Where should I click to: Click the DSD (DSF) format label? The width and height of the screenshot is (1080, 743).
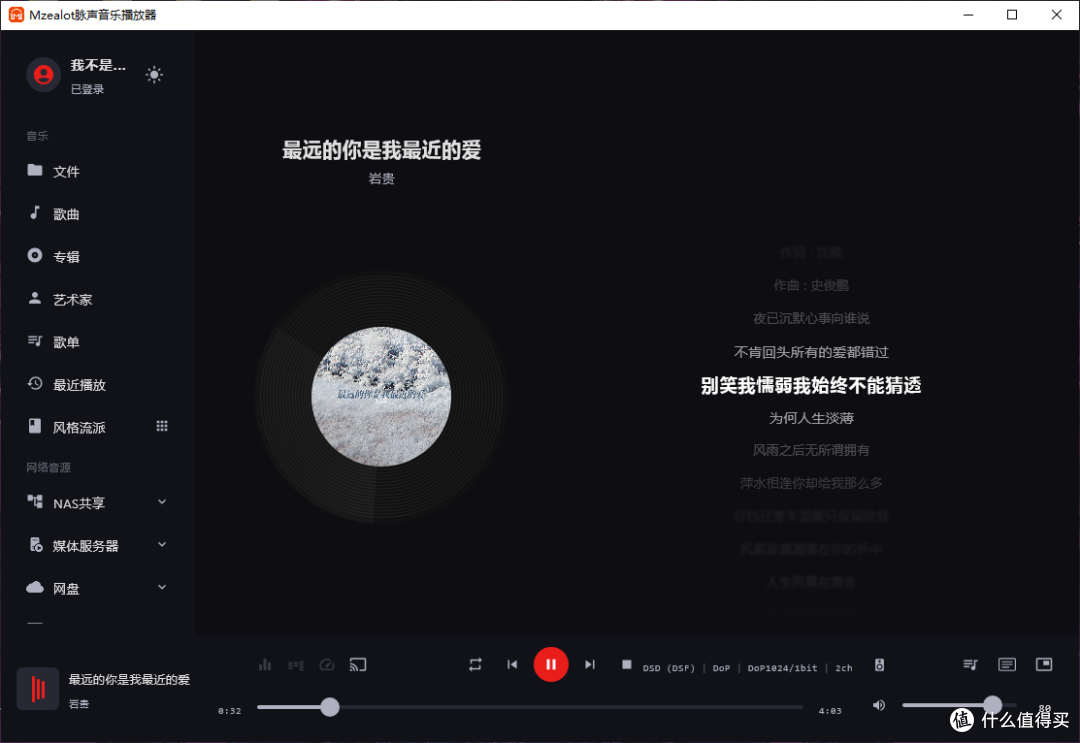pos(669,668)
